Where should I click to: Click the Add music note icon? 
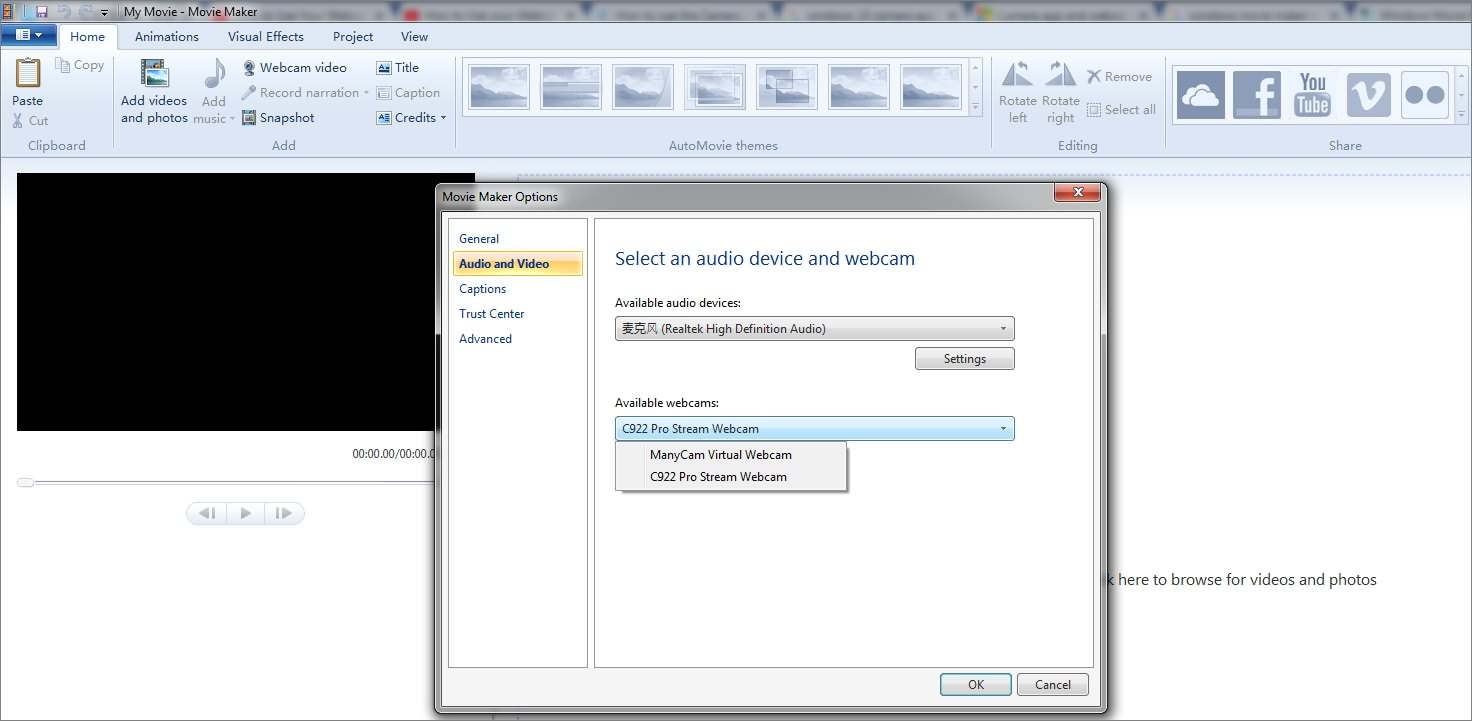coord(214,75)
